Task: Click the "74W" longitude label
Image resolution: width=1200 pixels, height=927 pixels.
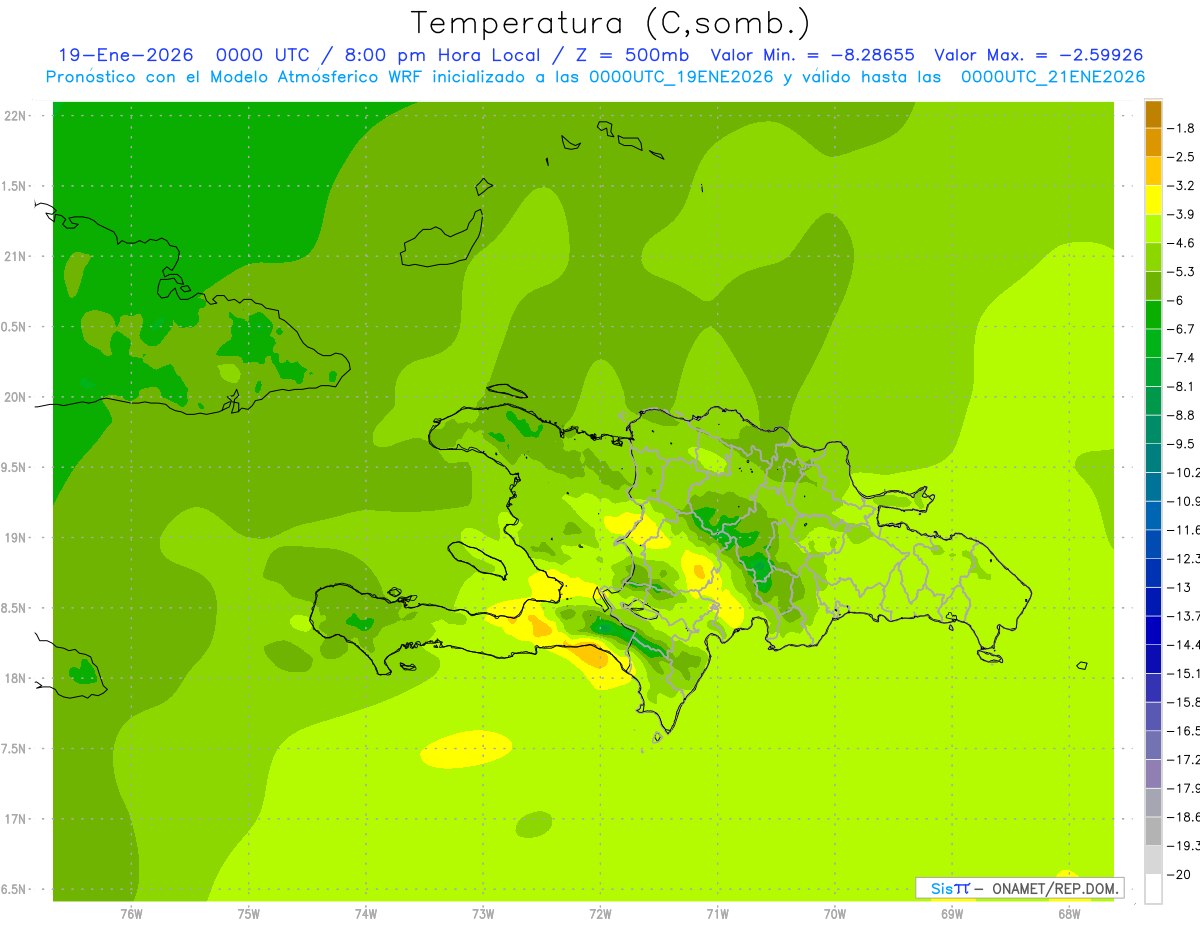Action: [366, 914]
